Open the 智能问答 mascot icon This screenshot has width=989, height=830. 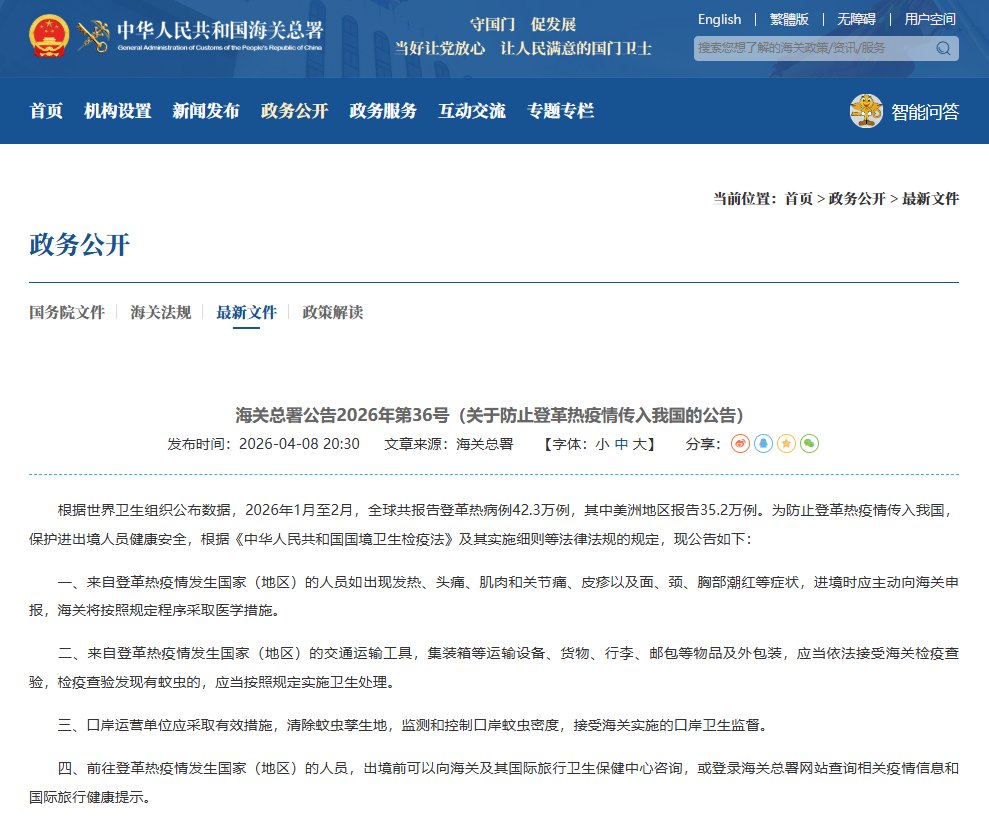(866, 111)
